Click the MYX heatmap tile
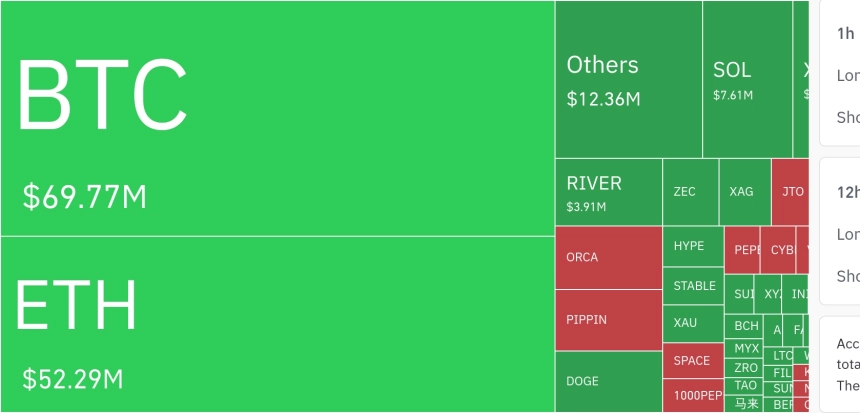 click(x=746, y=348)
